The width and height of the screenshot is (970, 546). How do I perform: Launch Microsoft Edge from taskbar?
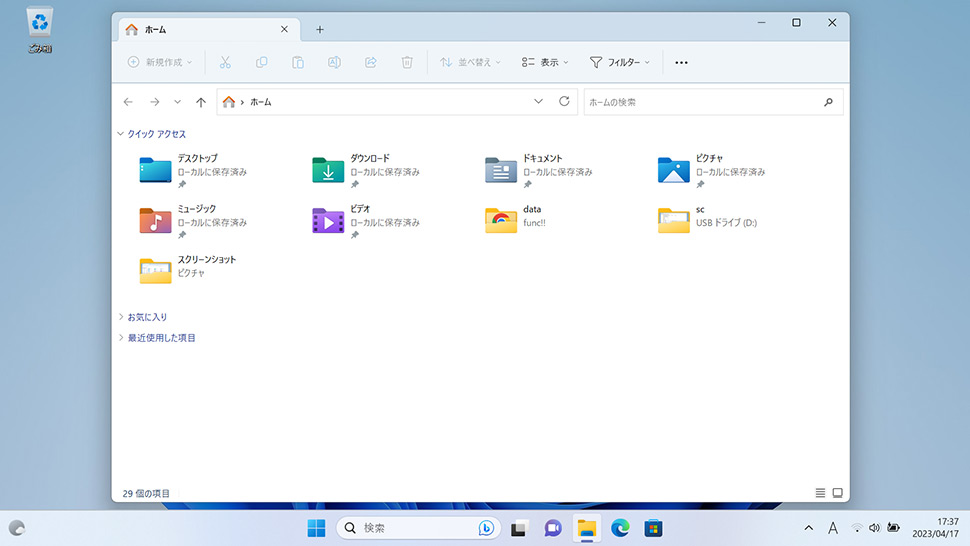pos(620,528)
